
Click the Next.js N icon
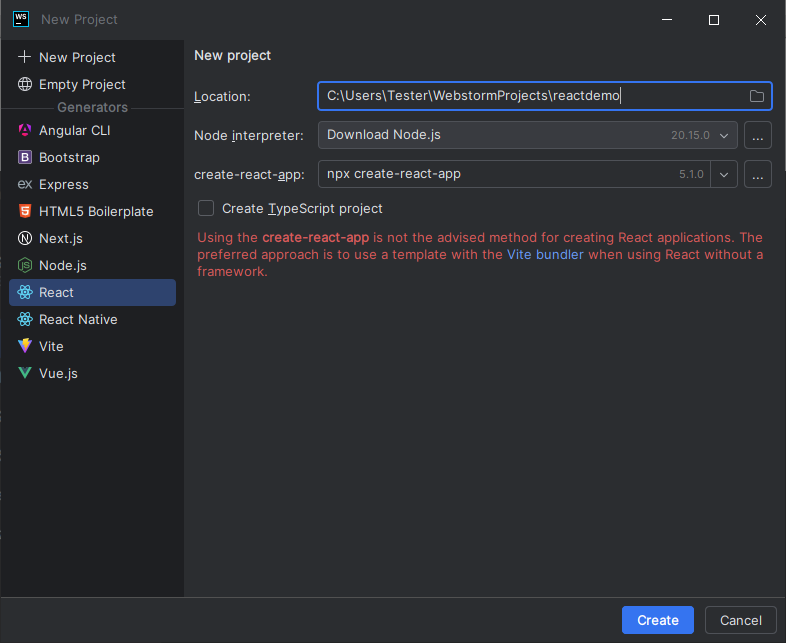point(25,238)
